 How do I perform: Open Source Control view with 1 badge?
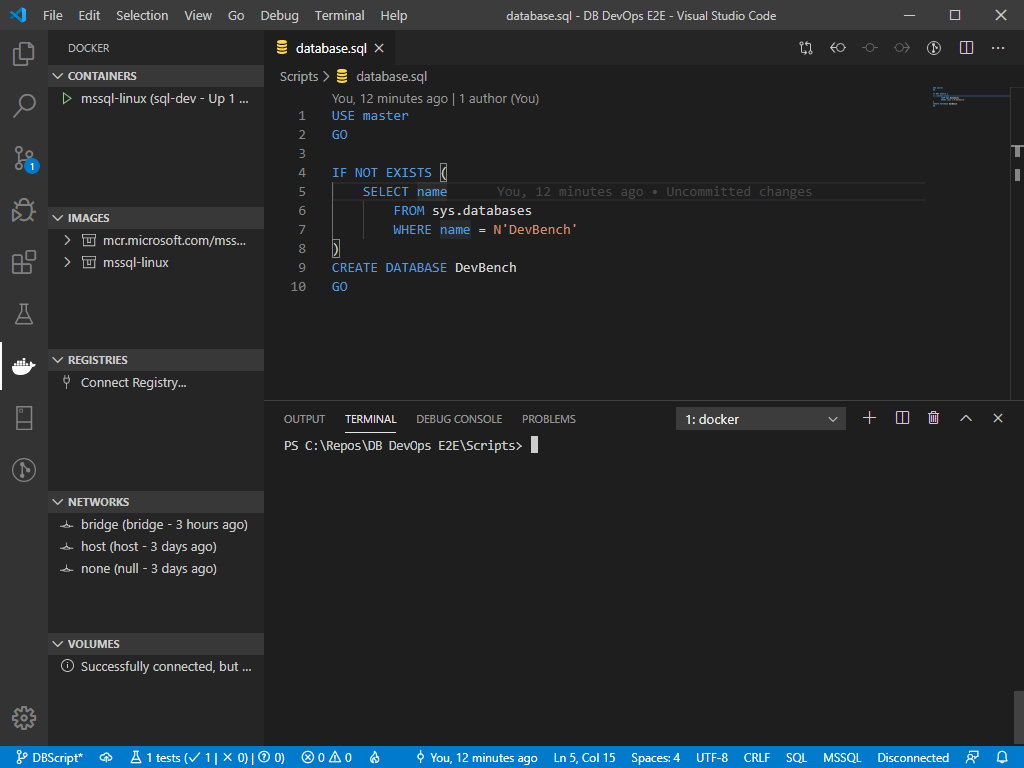pyautogui.click(x=25, y=159)
